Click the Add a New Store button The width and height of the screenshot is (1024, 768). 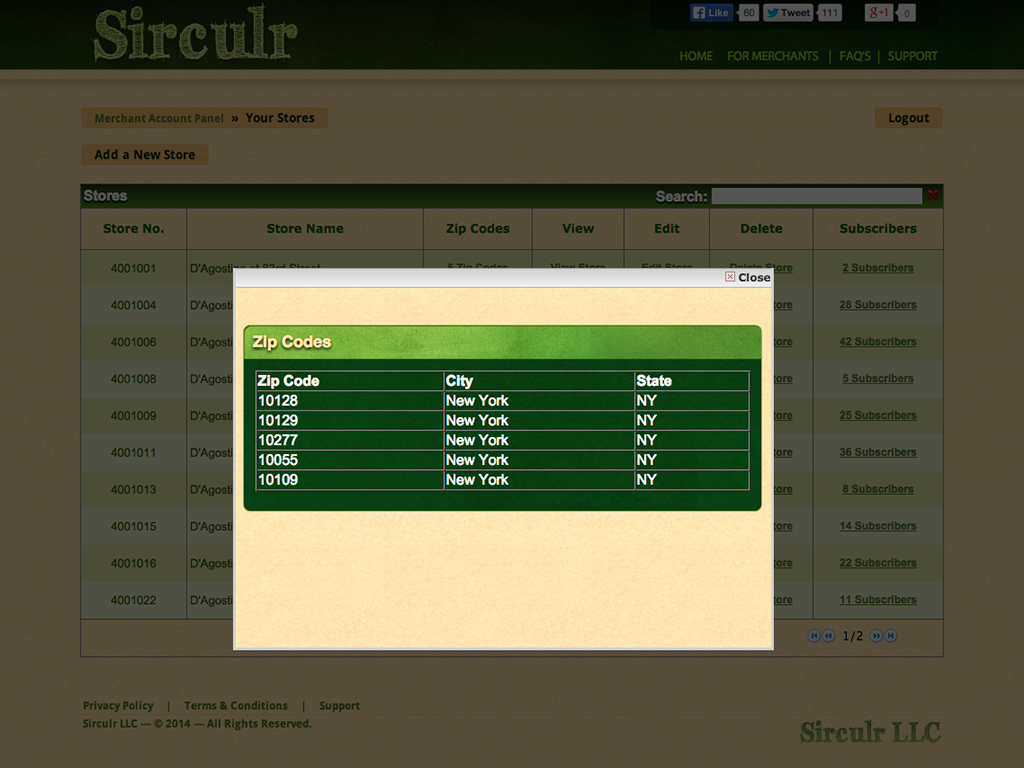145,155
